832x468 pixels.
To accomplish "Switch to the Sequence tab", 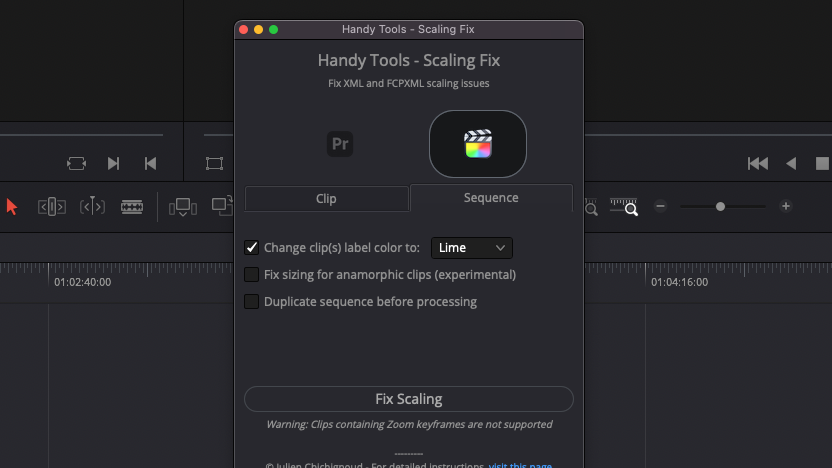I will coord(491,197).
